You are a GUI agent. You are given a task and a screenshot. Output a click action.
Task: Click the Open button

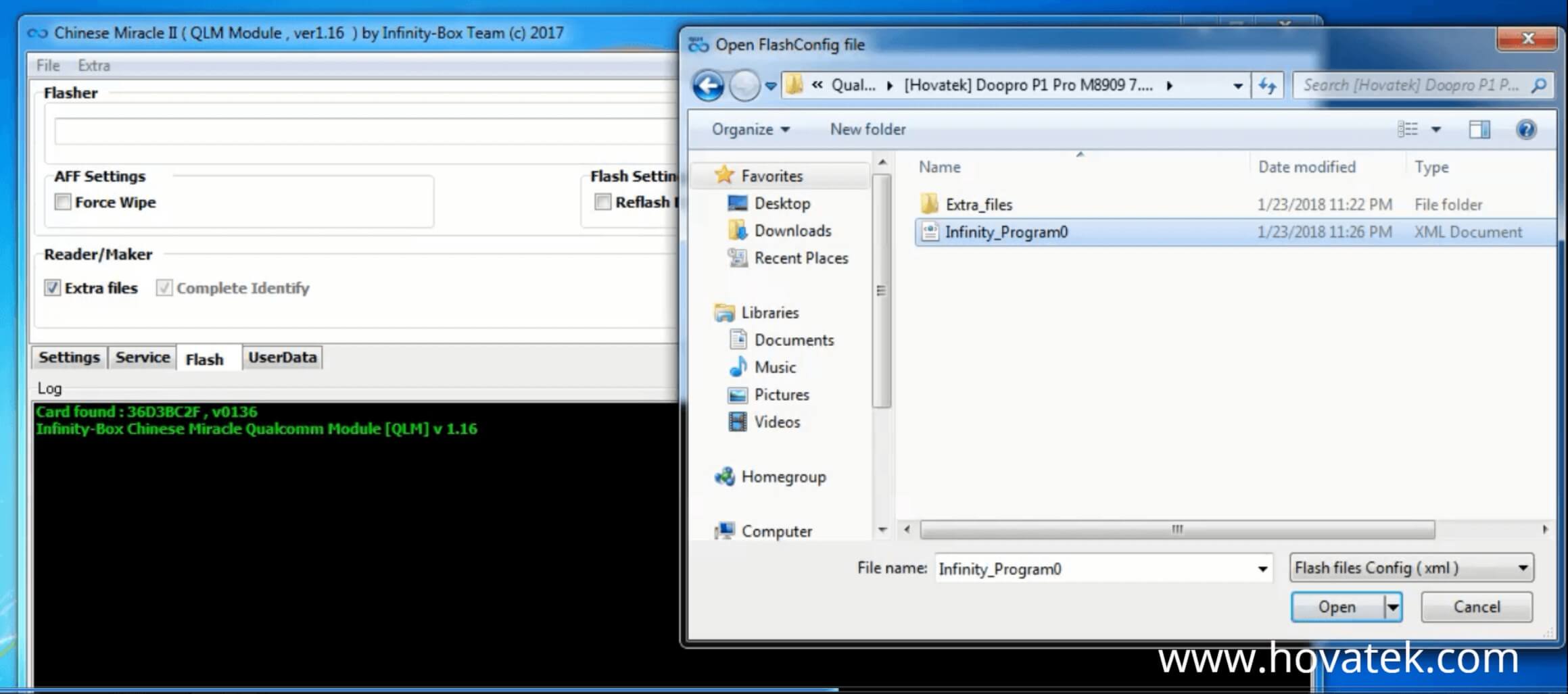(x=1337, y=607)
